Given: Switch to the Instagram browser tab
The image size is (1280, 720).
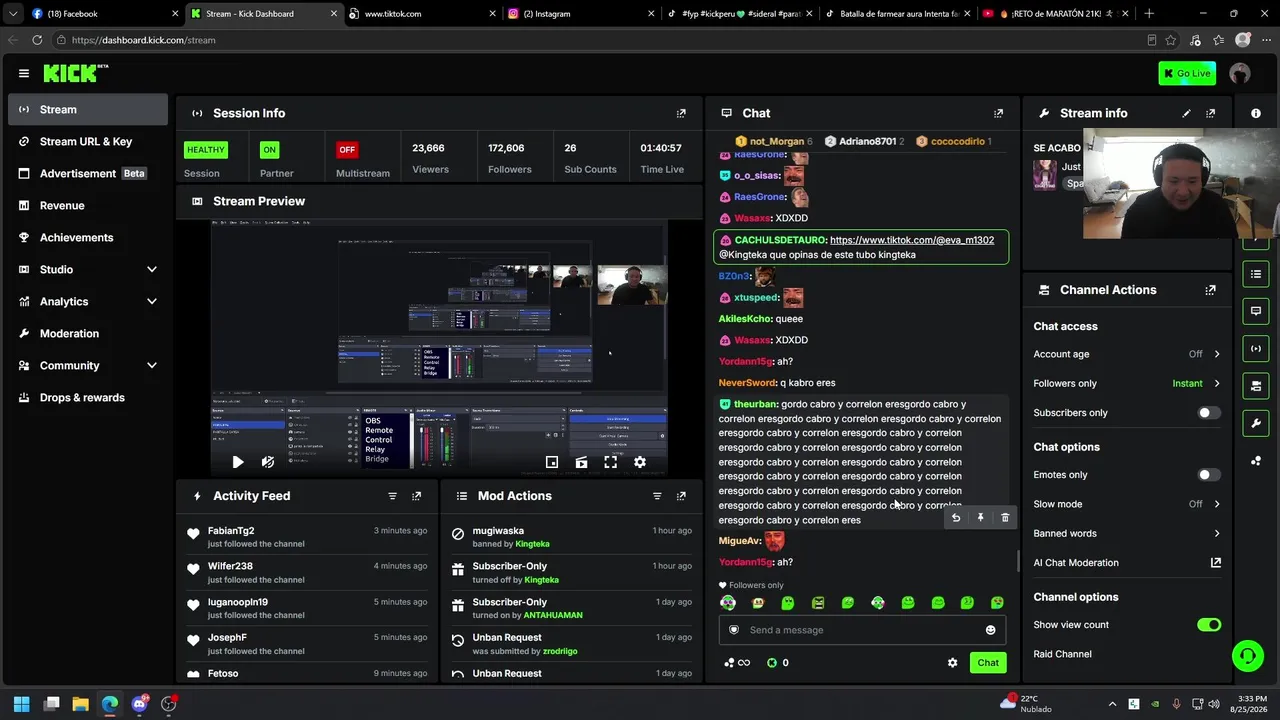Looking at the screenshot, I should 580,14.
